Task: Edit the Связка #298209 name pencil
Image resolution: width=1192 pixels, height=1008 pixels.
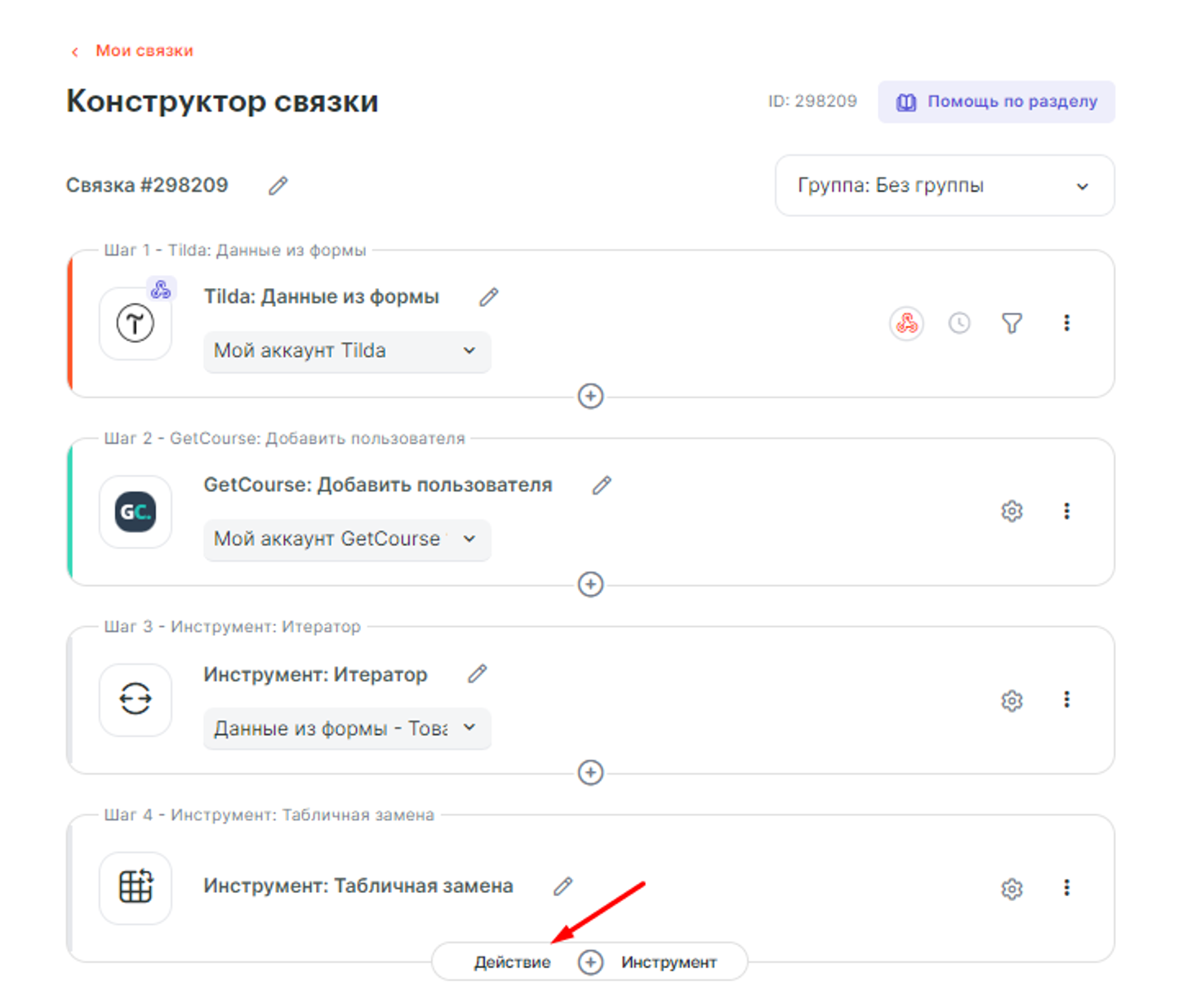Action: point(278,186)
